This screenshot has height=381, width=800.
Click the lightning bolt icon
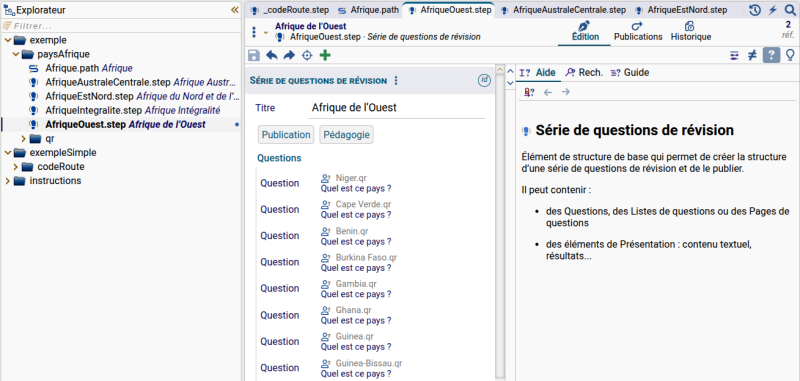(x=772, y=10)
